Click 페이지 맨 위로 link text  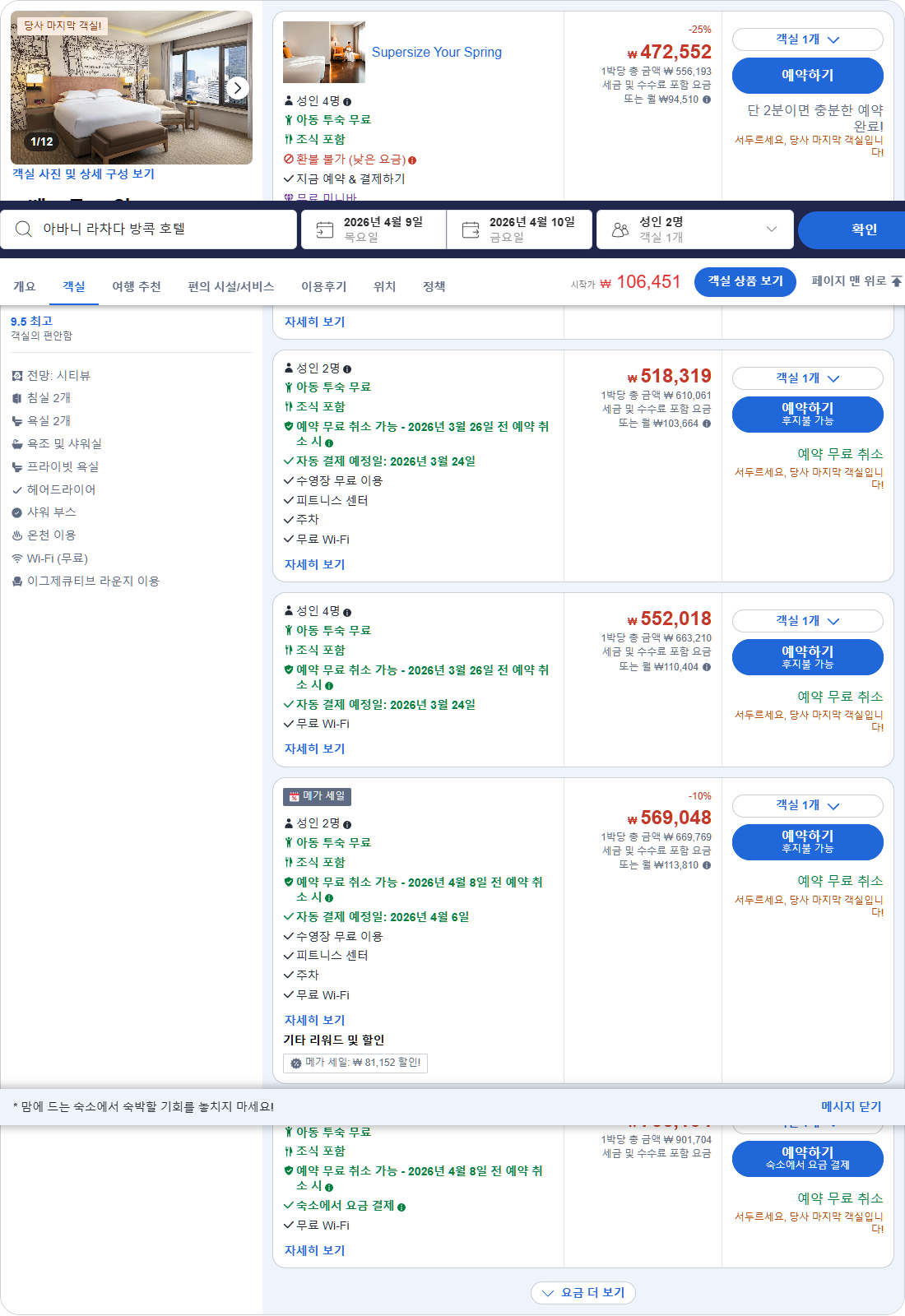pyautogui.click(x=848, y=281)
